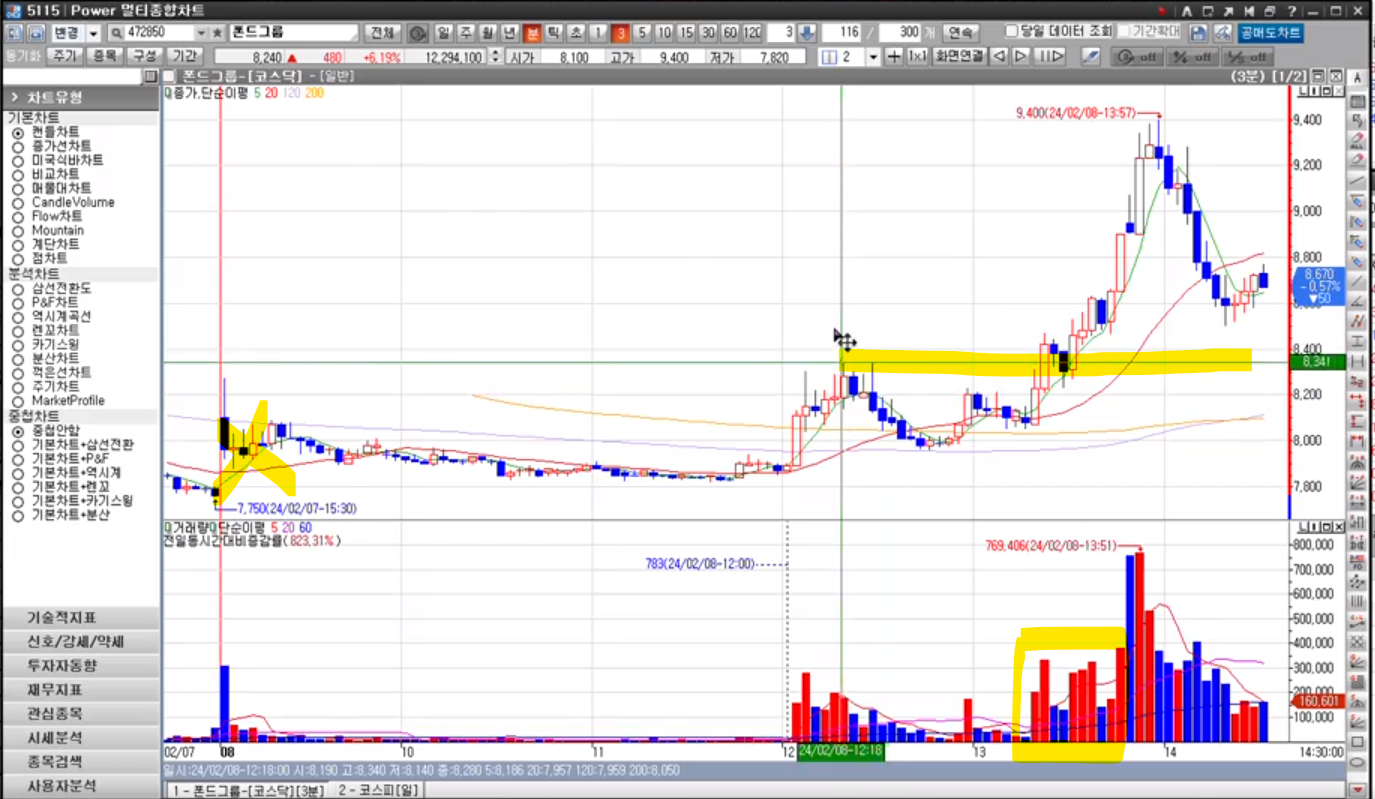Choose Mountain chart type
The width and height of the screenshot is (1375, 799).
pyautogui.click(x=17, y=230)
